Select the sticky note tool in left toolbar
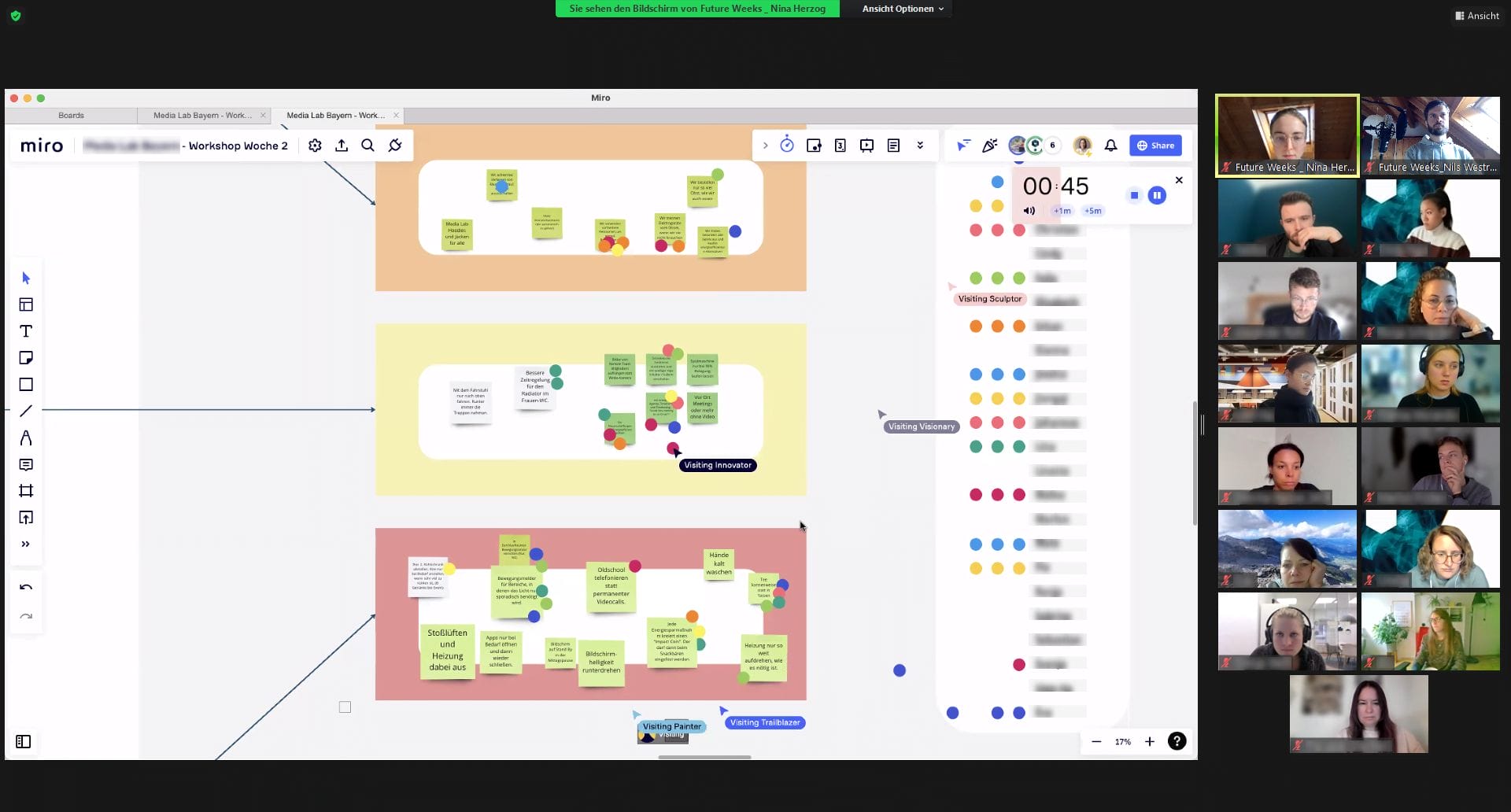 (26, 358)
